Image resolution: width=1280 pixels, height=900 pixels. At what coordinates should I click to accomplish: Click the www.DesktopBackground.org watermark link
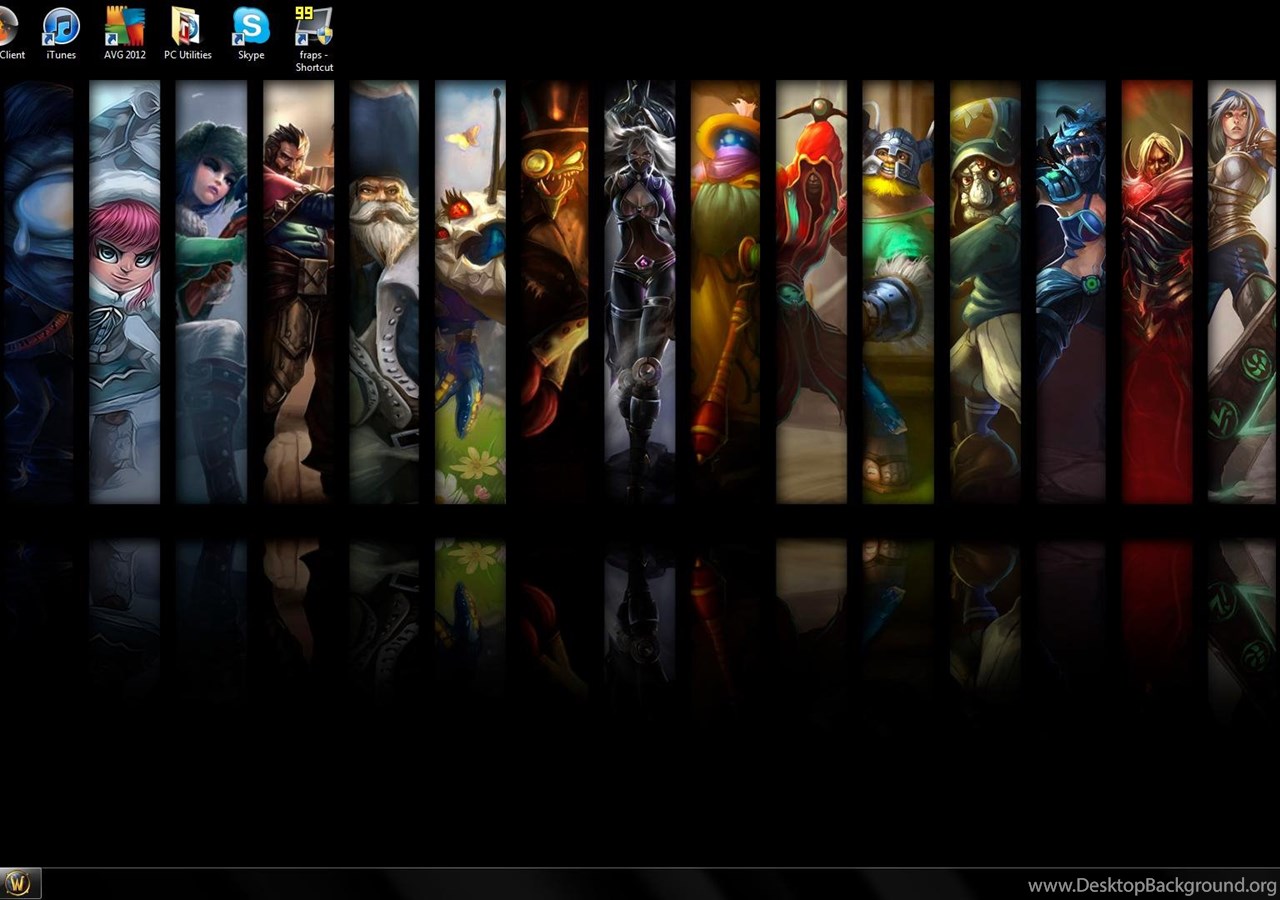coord(1152,885)
